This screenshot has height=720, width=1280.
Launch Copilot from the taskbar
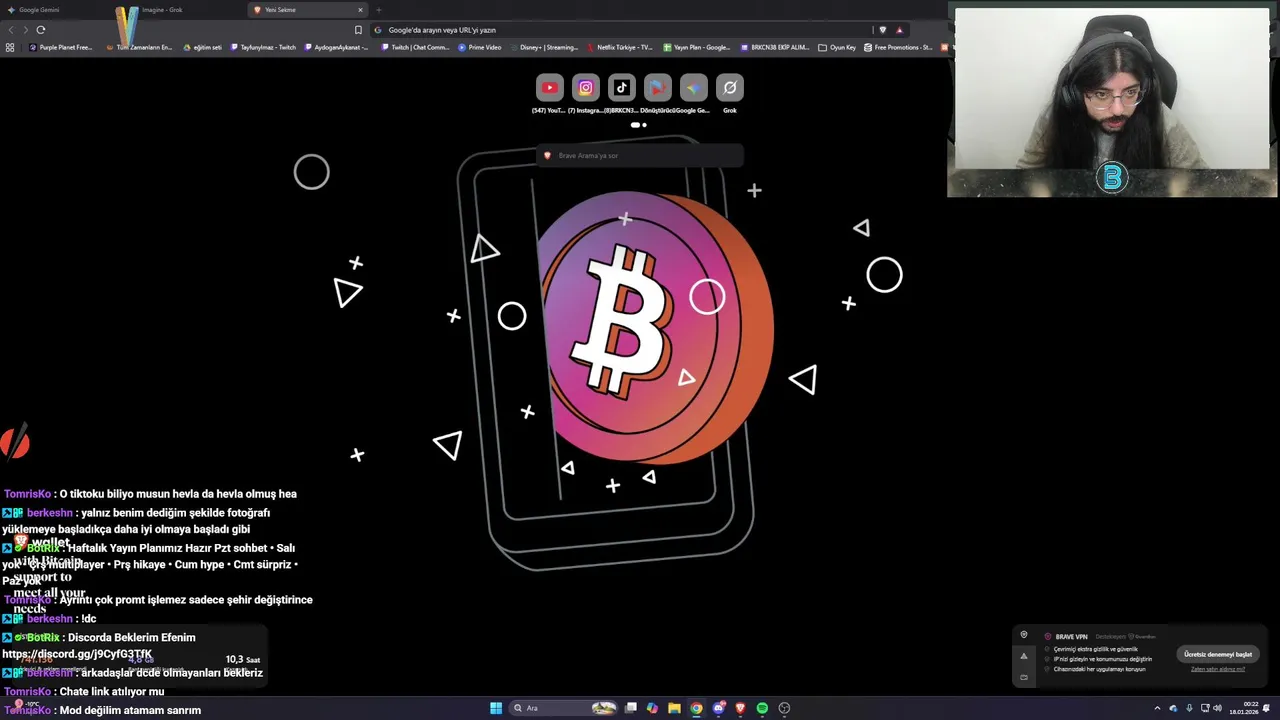point(652,708)
